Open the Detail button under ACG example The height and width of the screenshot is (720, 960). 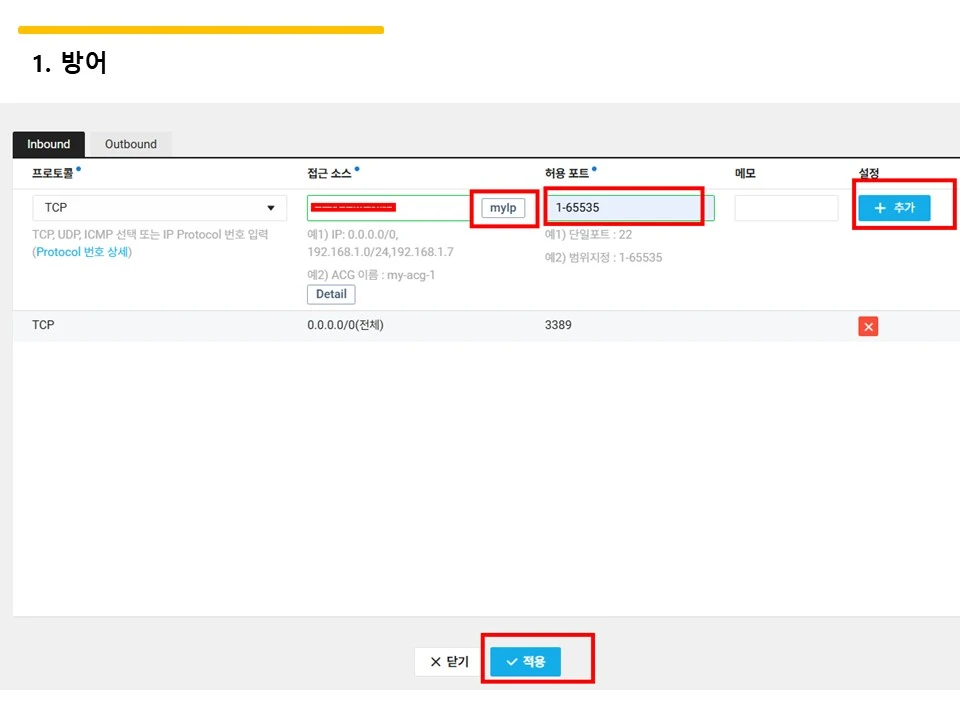331,294
